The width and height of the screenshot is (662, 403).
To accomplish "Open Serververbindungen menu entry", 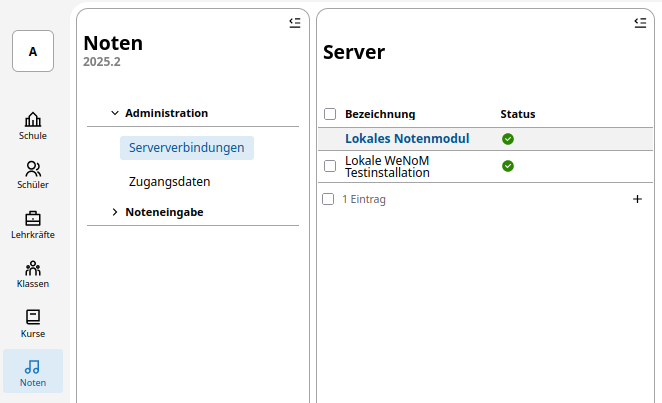I will point(187,148).
